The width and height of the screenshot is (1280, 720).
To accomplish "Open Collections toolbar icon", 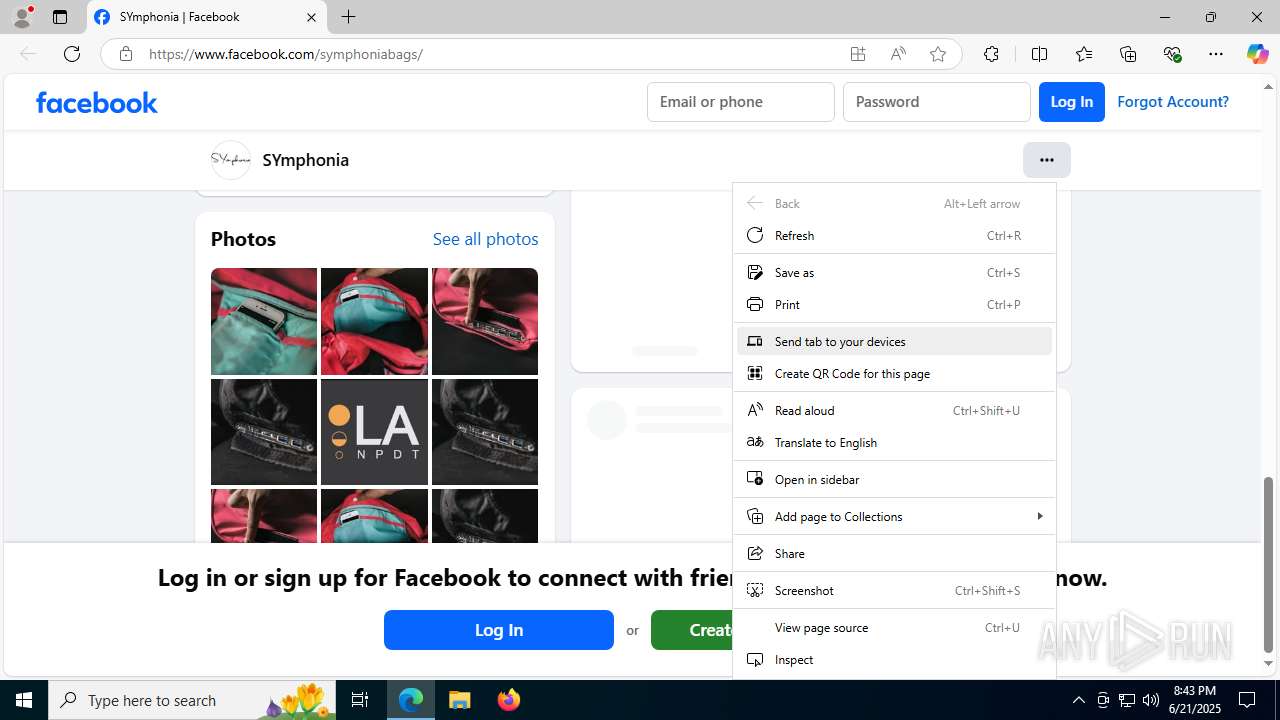I will click(x=1128, y=54).
